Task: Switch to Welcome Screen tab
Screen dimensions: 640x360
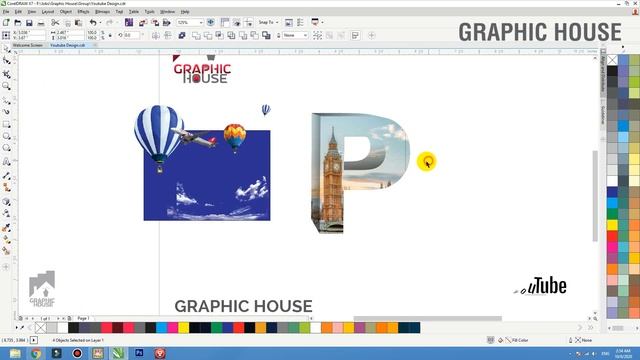Action: pos(28,45)
